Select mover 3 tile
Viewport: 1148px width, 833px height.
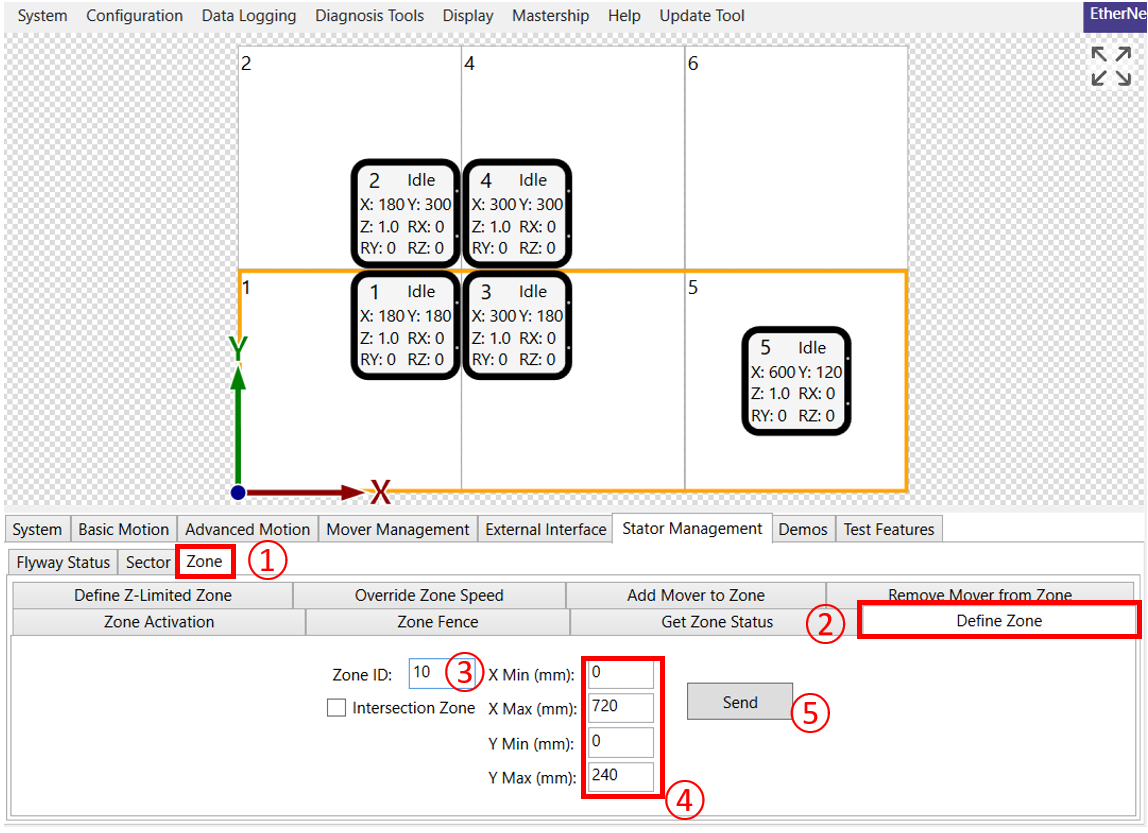point(517,325)
